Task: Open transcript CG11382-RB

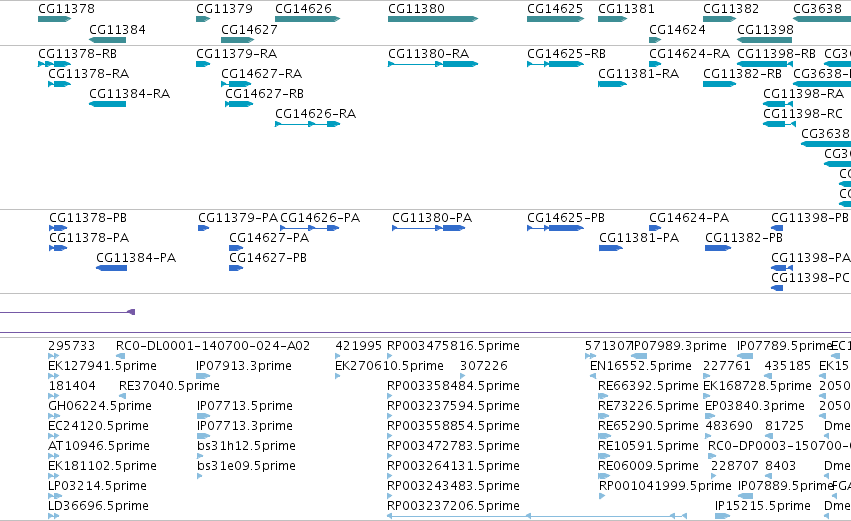Action: click(742, 74)
